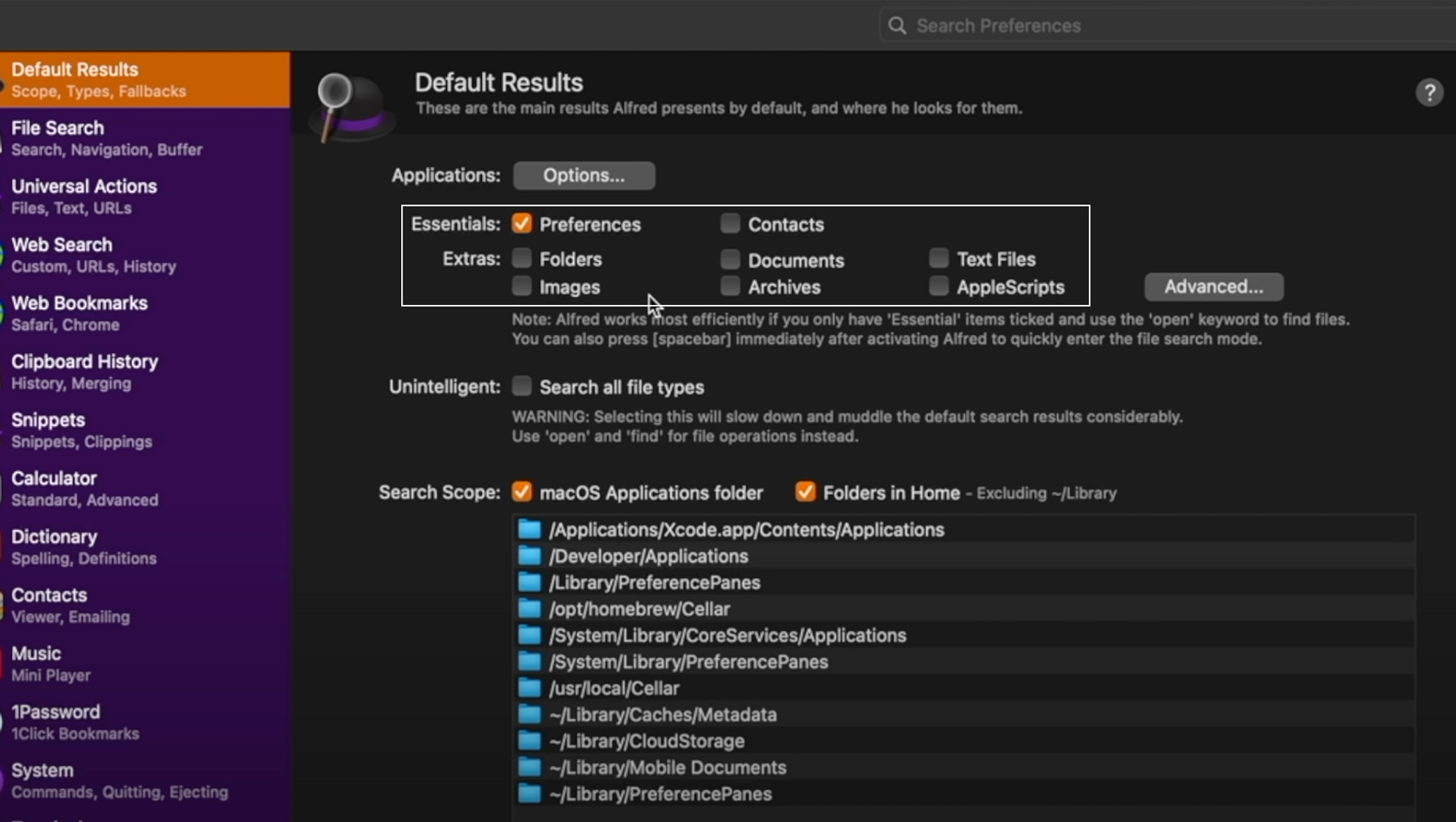Image resolution: width=1456 pixels, height=822 pixels.
Task: Click folder icon for ~/Library/CloudStorage
Action: click(529, 741)
